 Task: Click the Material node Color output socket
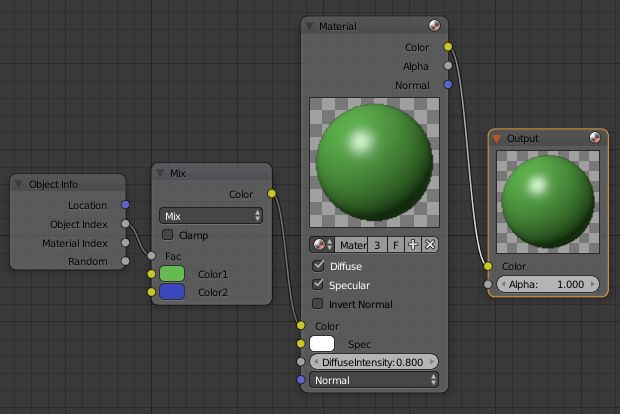[448, 47]
